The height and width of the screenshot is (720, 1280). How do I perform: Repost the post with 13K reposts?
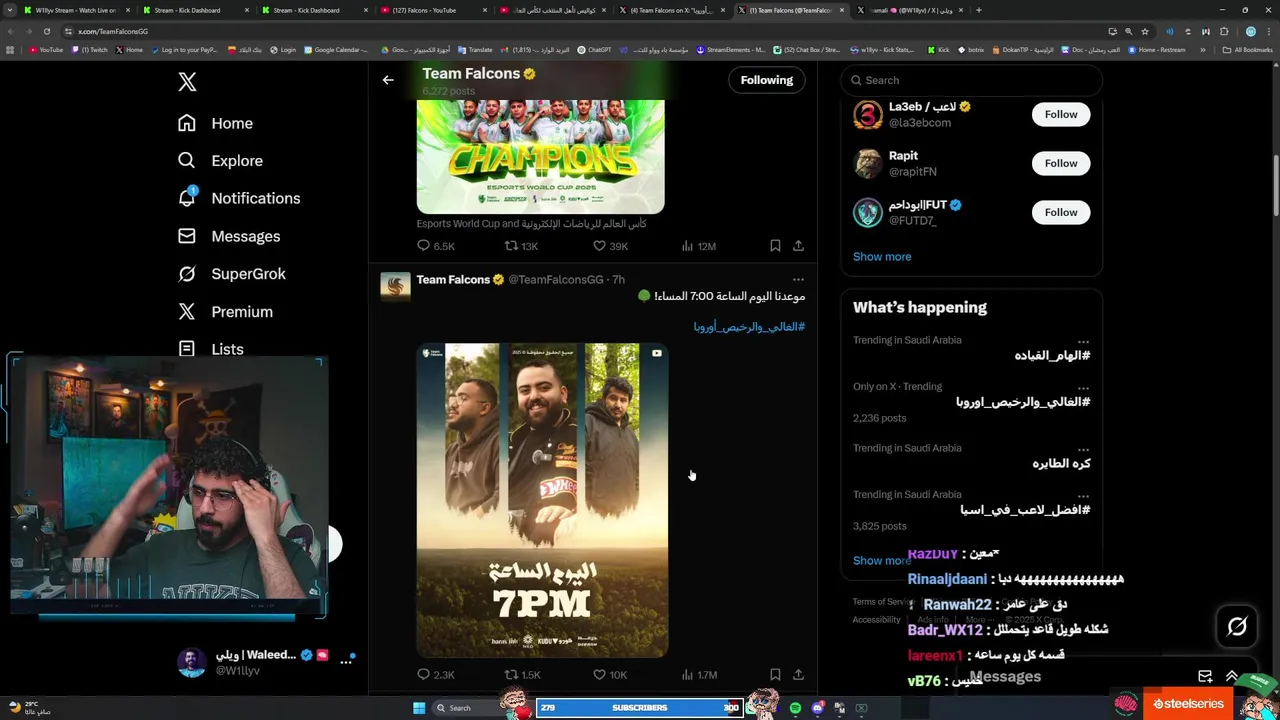coord(511,246)
